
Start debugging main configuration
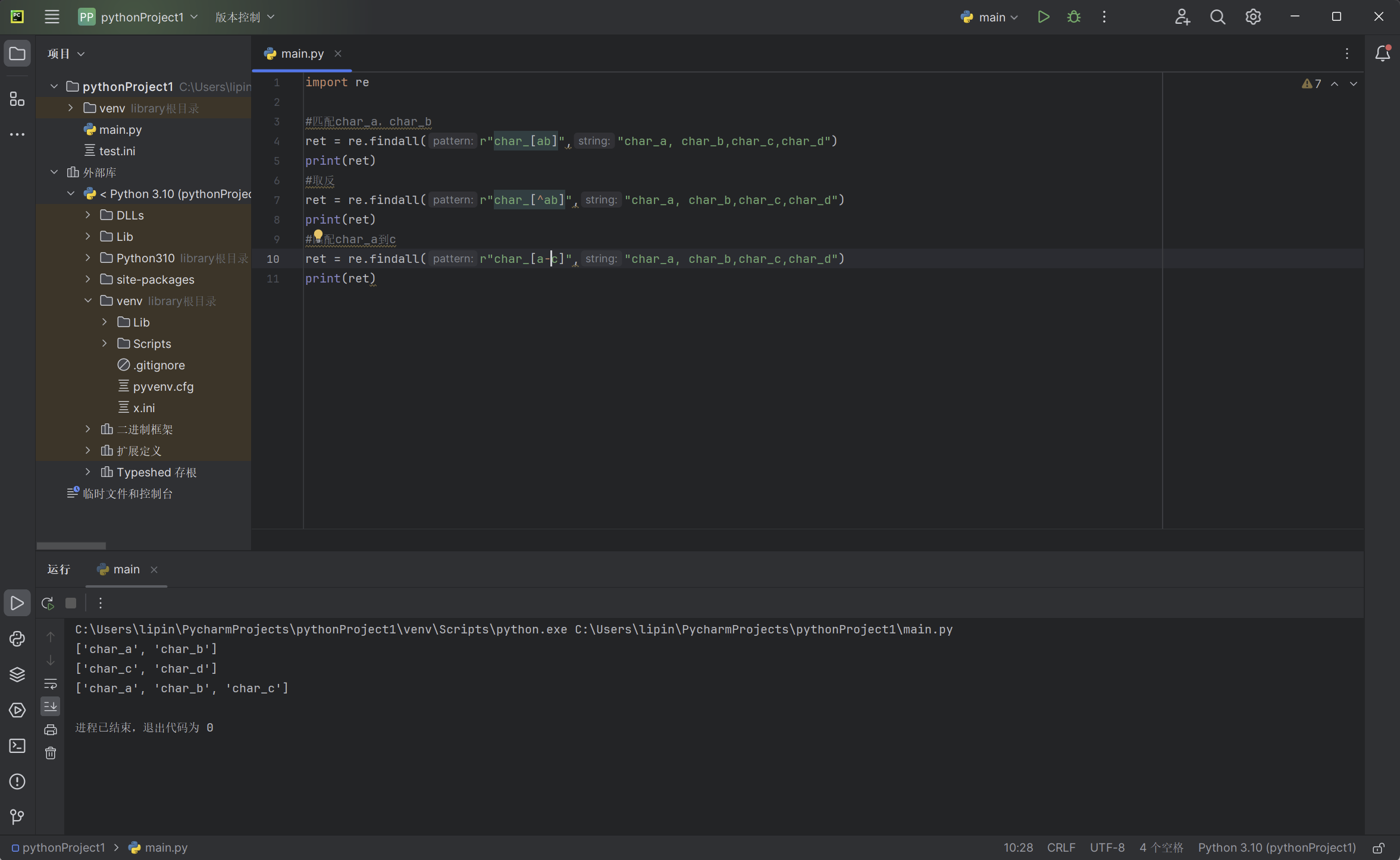[1074, 17]
